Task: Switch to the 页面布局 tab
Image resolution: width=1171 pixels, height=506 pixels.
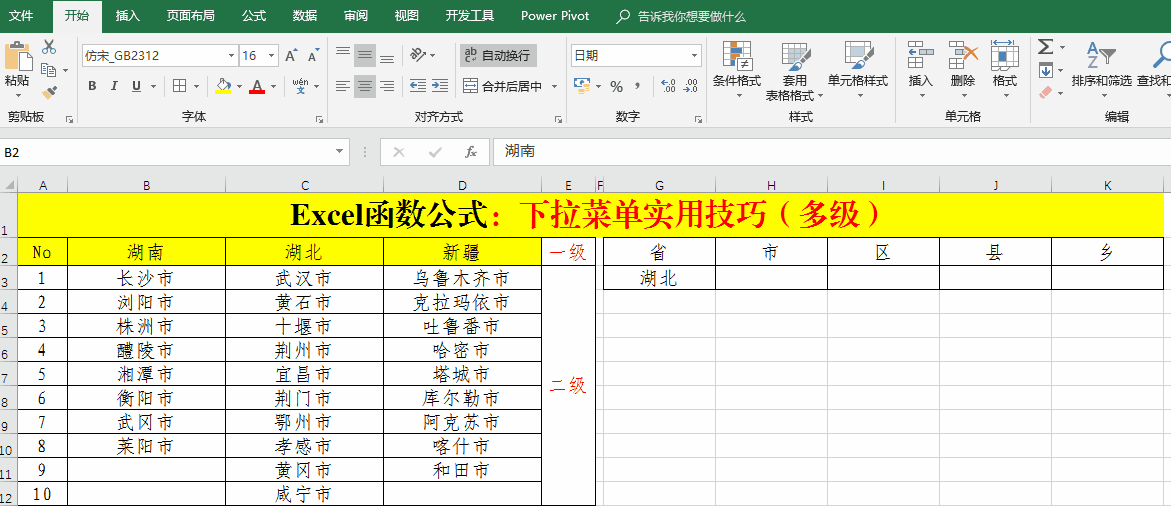Action: (190, 16)
